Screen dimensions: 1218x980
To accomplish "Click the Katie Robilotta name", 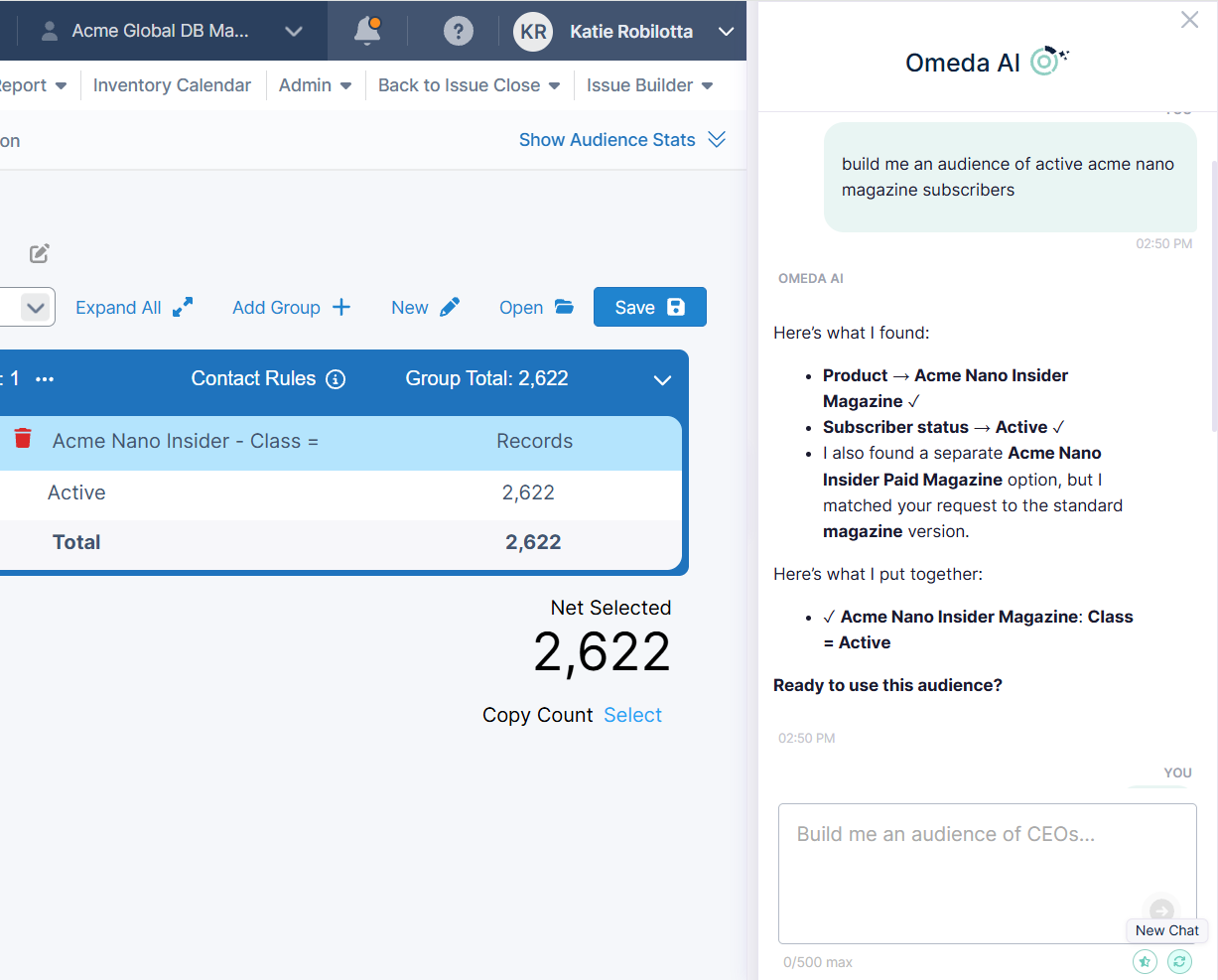I will [x=631, y=32].
